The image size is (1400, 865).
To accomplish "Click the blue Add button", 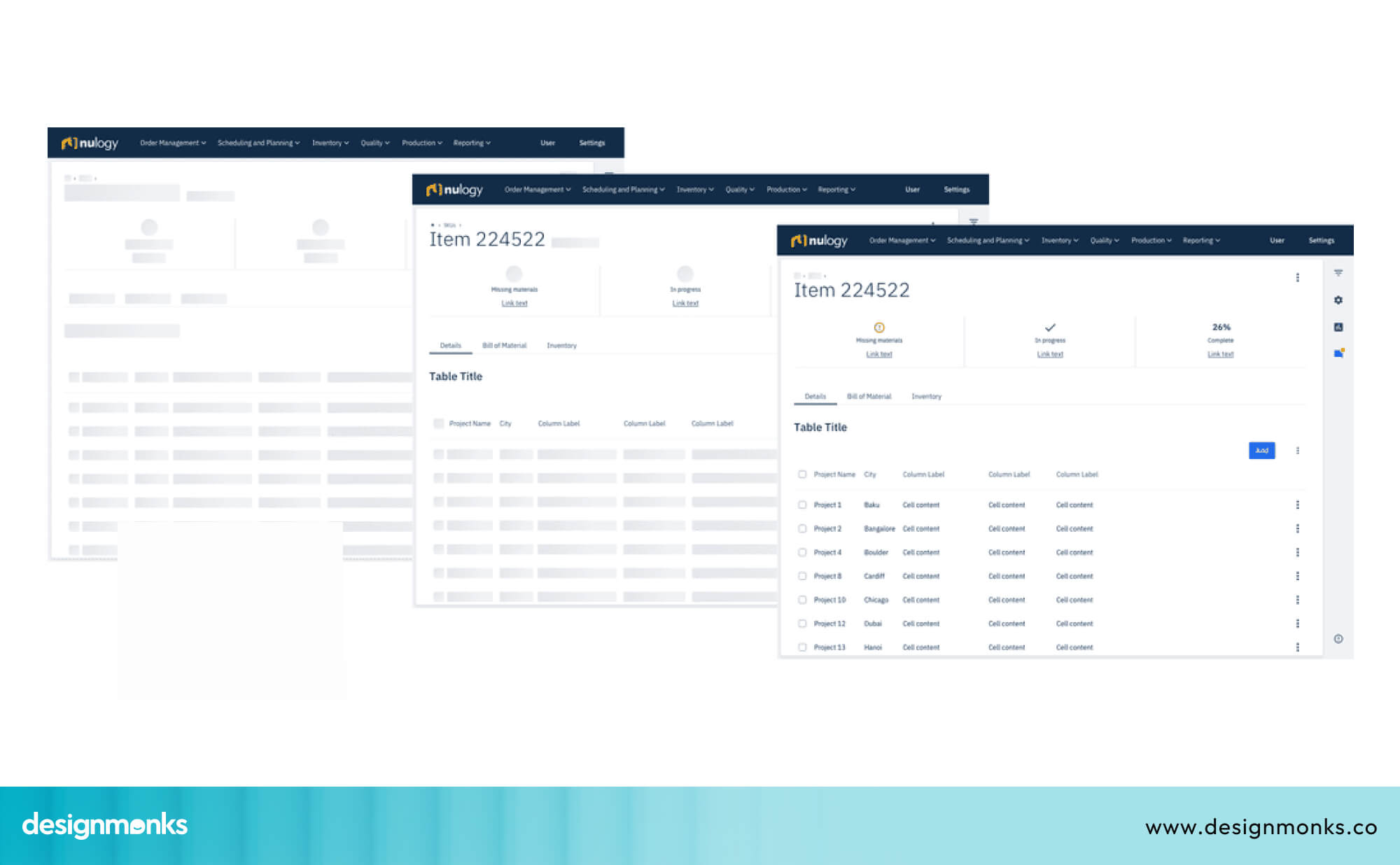I will tap(1261, 451).
